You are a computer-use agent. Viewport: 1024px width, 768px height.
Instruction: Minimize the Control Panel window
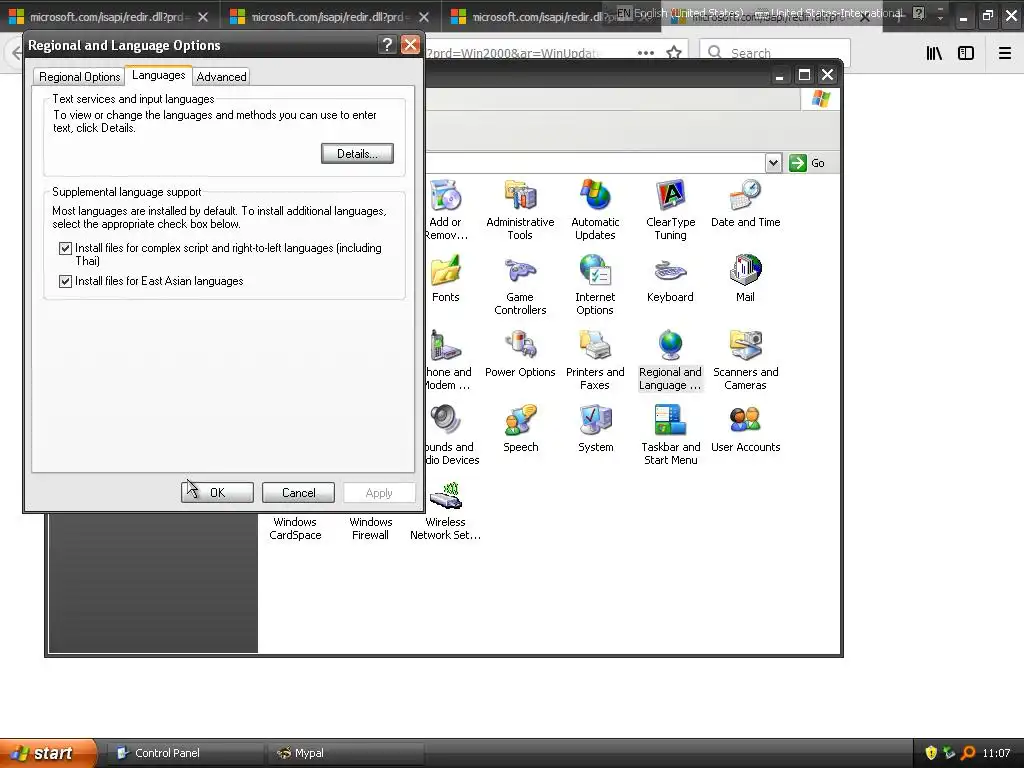click(779, 76)
